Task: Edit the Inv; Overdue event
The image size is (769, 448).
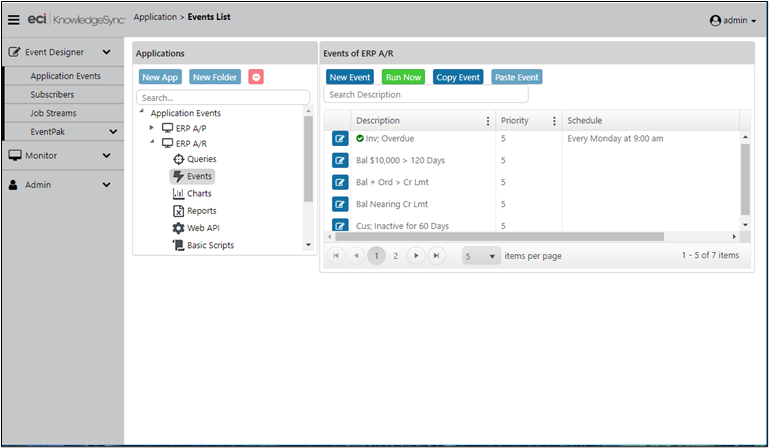Action: coord(340,139)
